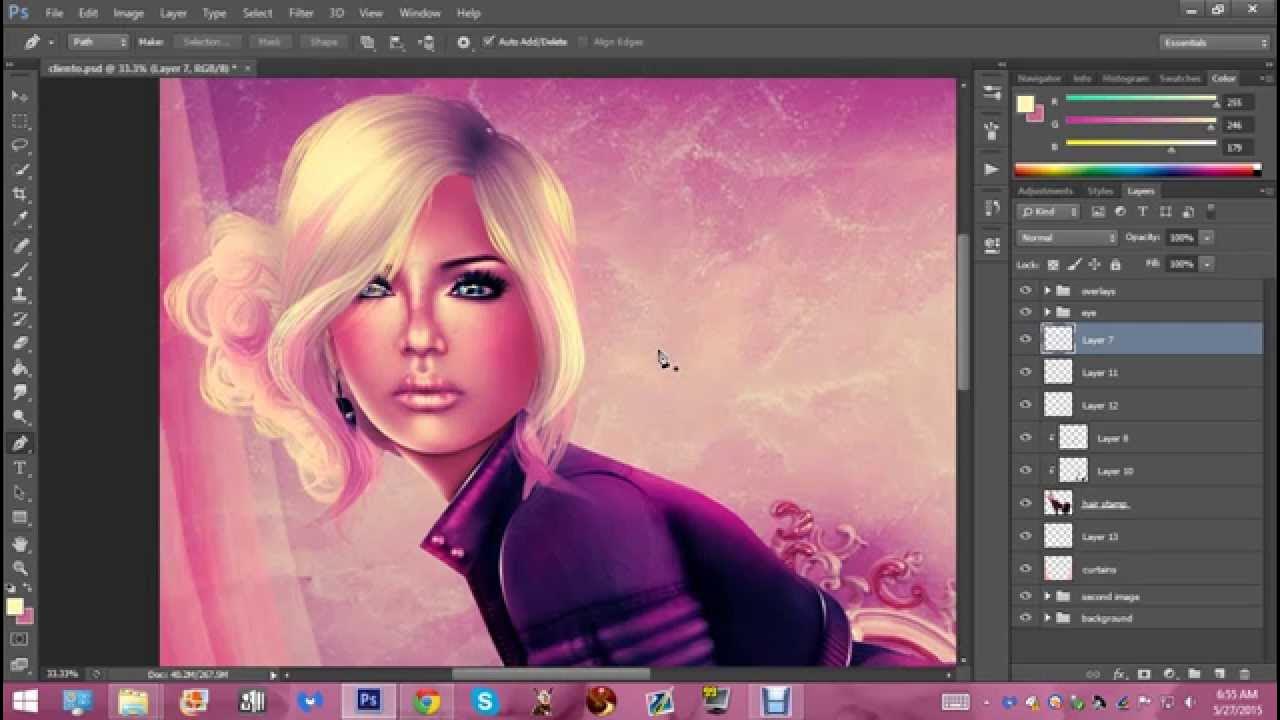Open the pen options gear
The width and height of the screenshot is (1280, 720).
click(463, 42)
